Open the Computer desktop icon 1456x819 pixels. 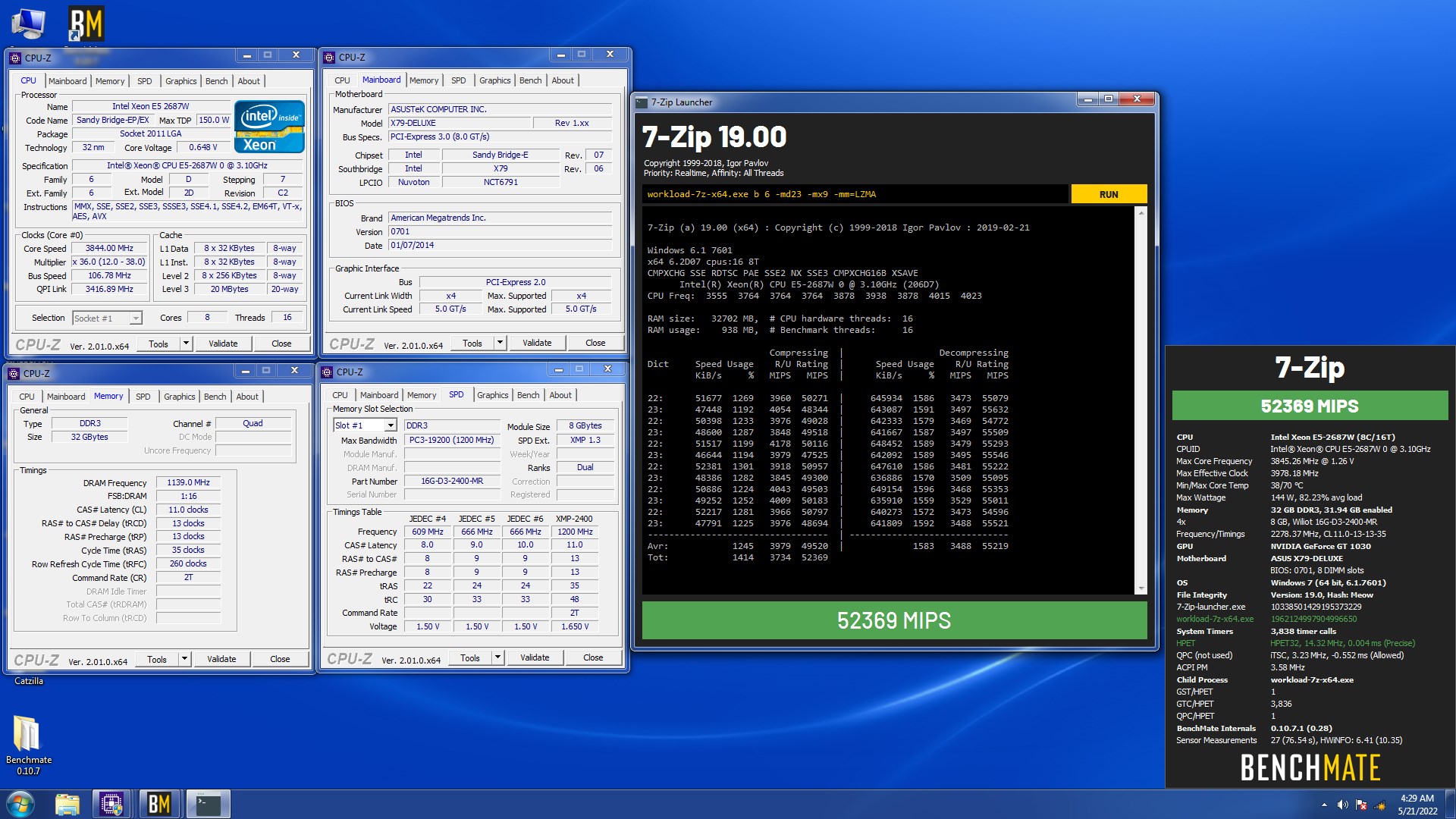pyautogui.click(x=28, y=24)
